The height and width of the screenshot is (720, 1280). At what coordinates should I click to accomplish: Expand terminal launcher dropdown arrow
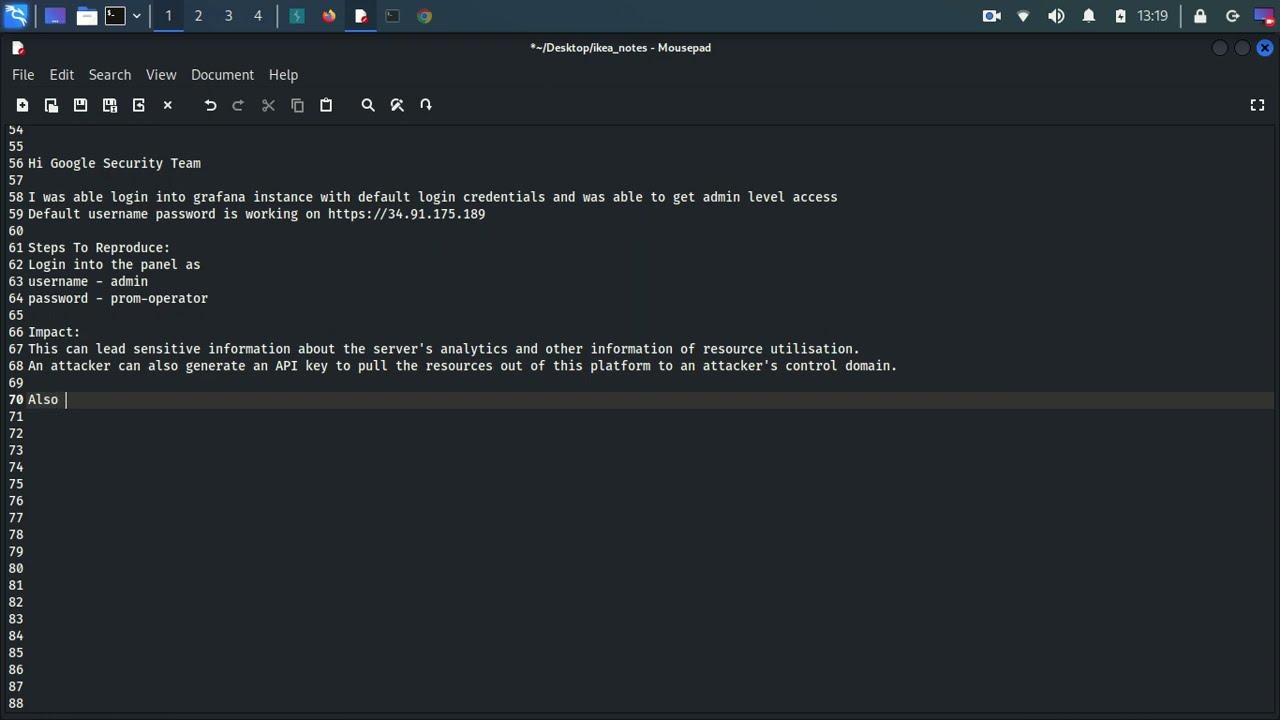point(137,16)
